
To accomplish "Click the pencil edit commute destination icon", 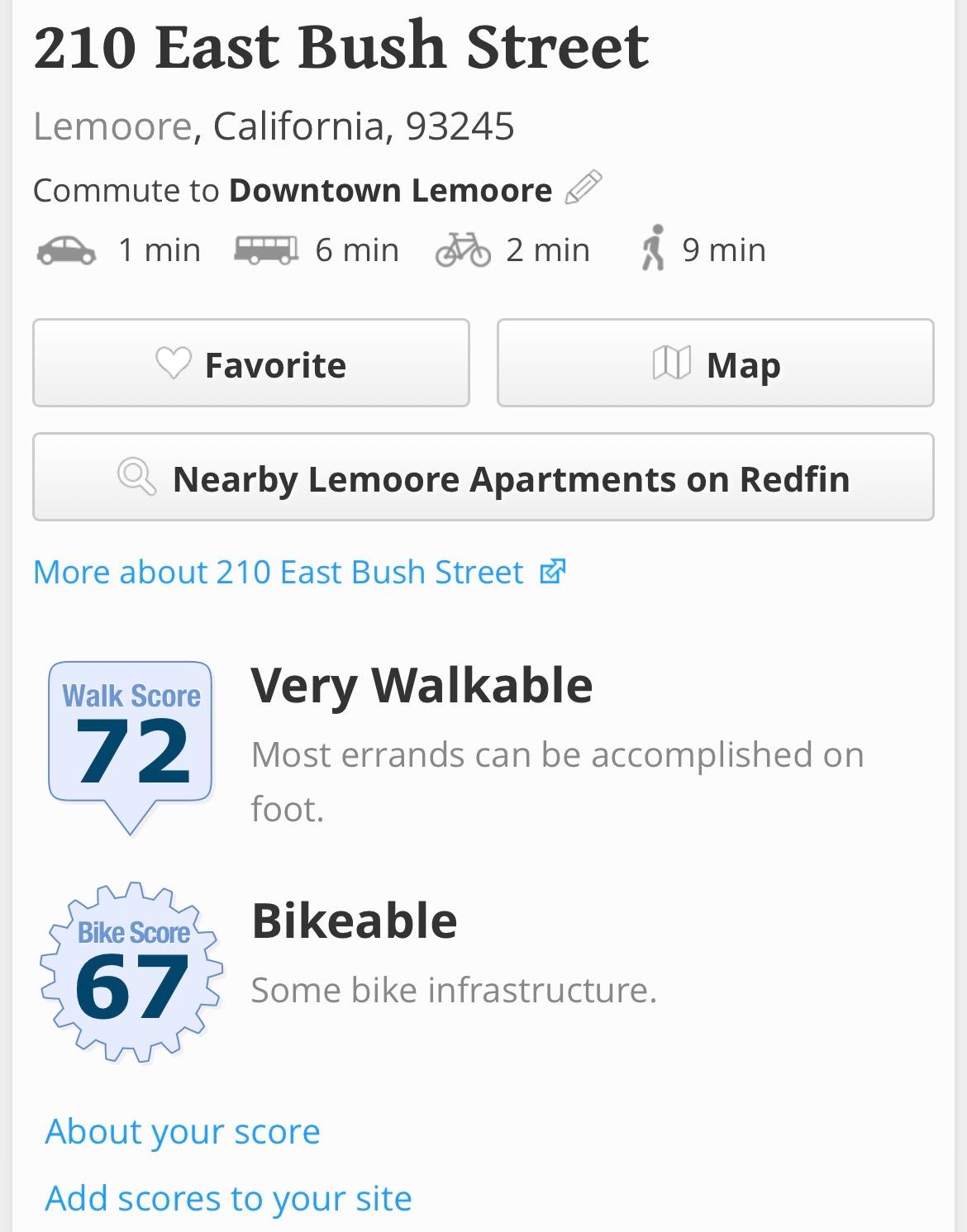I will pos(584,188).
